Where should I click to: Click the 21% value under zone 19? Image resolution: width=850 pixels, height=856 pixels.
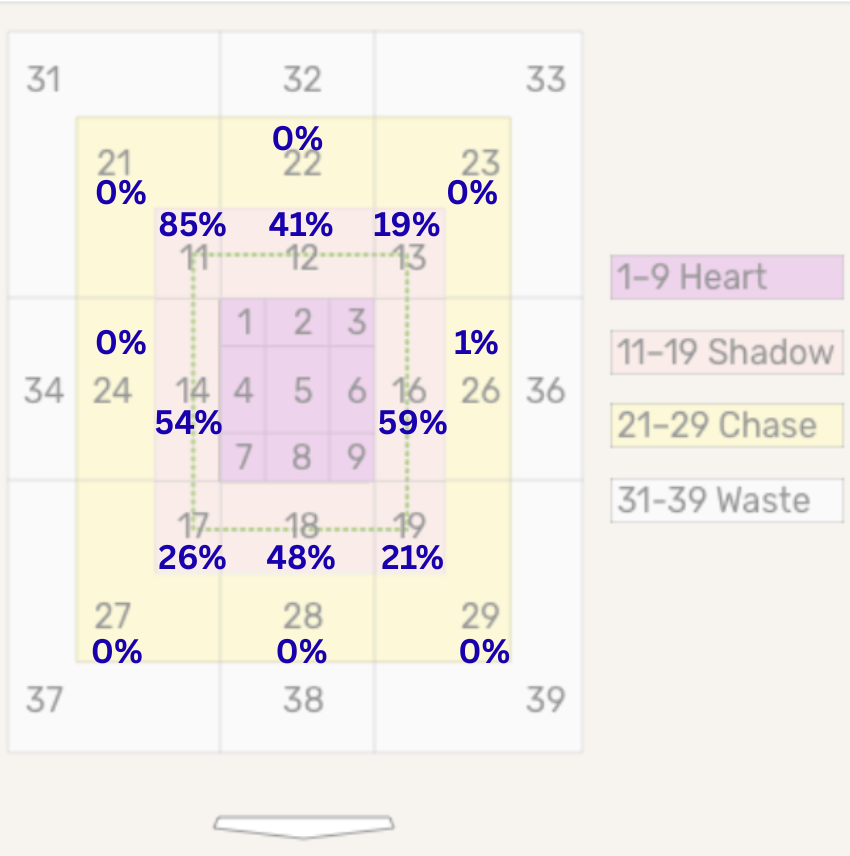pos(412,558)
